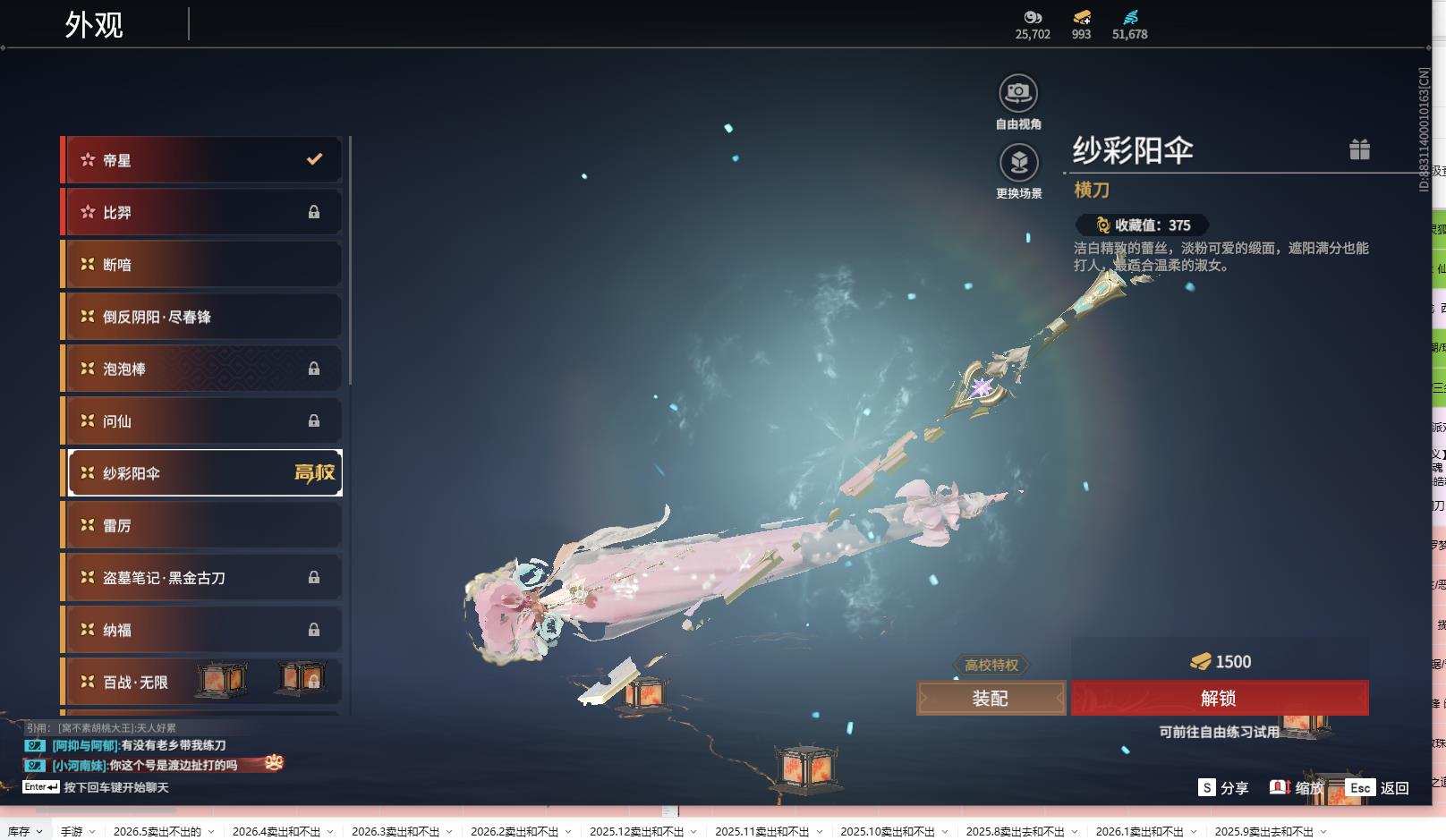Screen dimensions: 1446x840
Task: Click the Enter key chat prompt icon
Action: [x=41, y=787]
